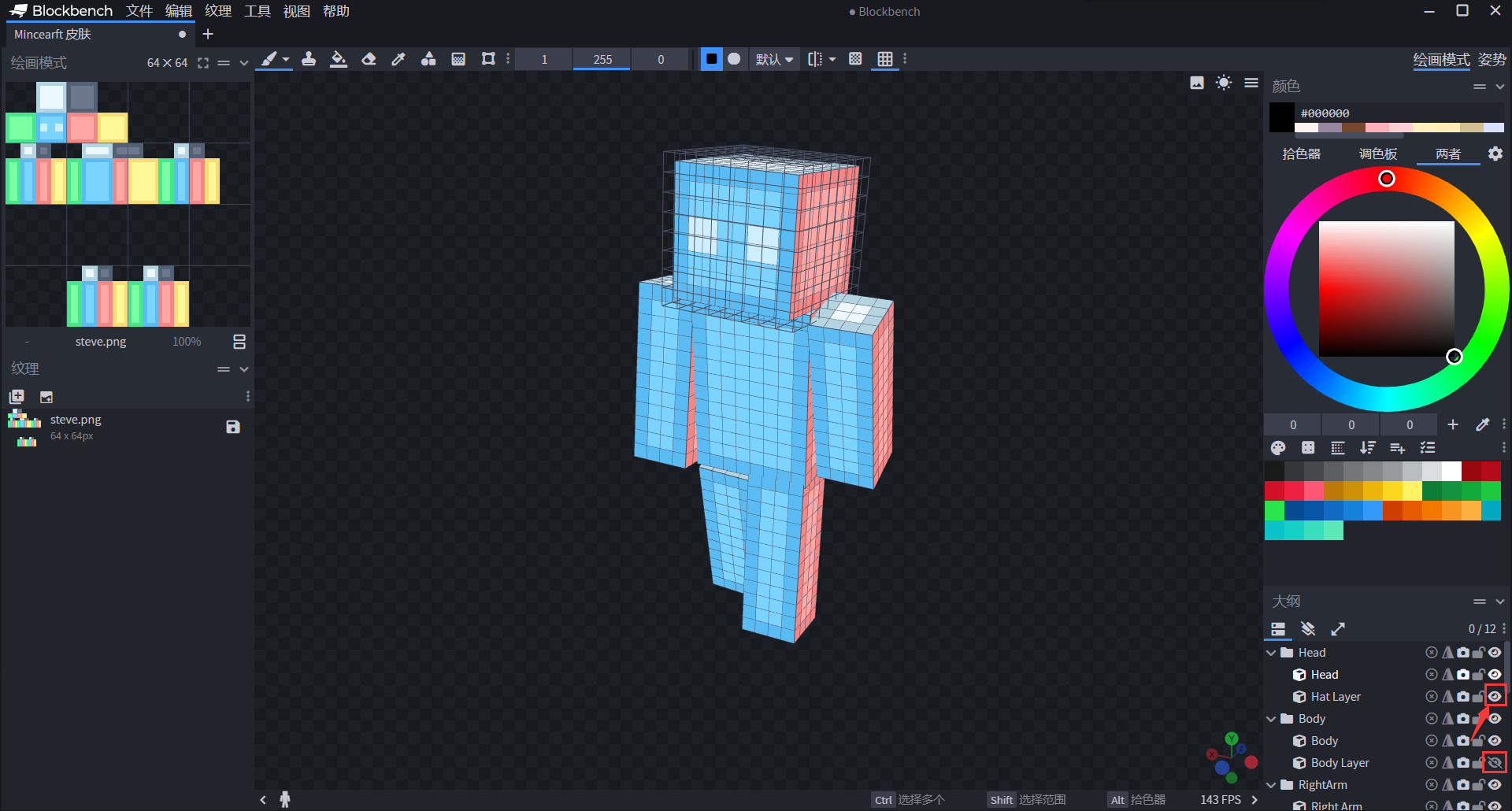
Task: Toggle the painting grid display
Action: click(x=885, y=59)
